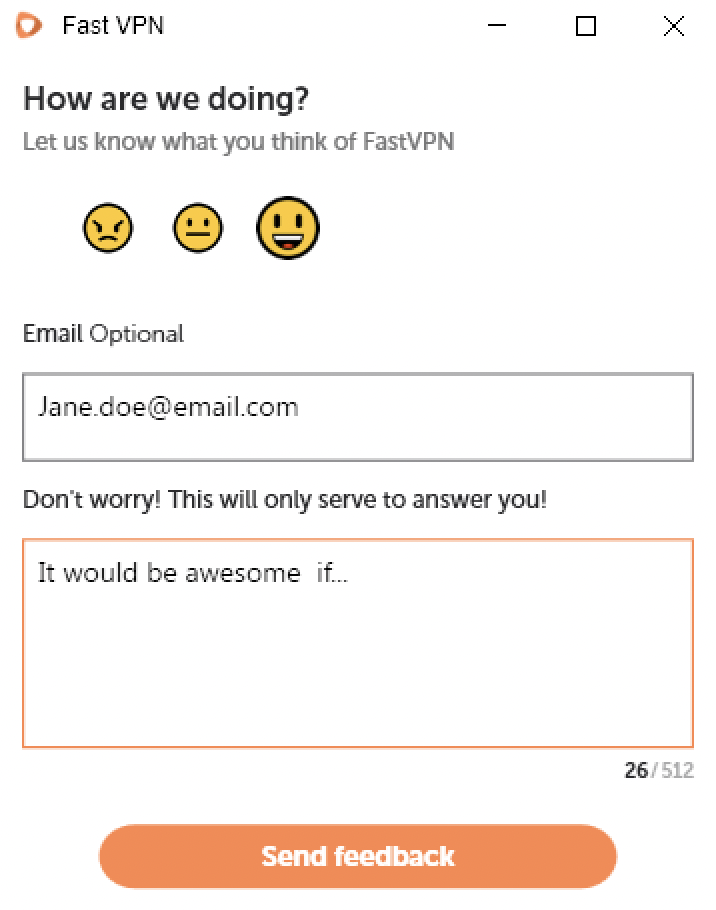Click the 'Fast VPN' window title text
The image size is (716, 910).
pos(113,26)
